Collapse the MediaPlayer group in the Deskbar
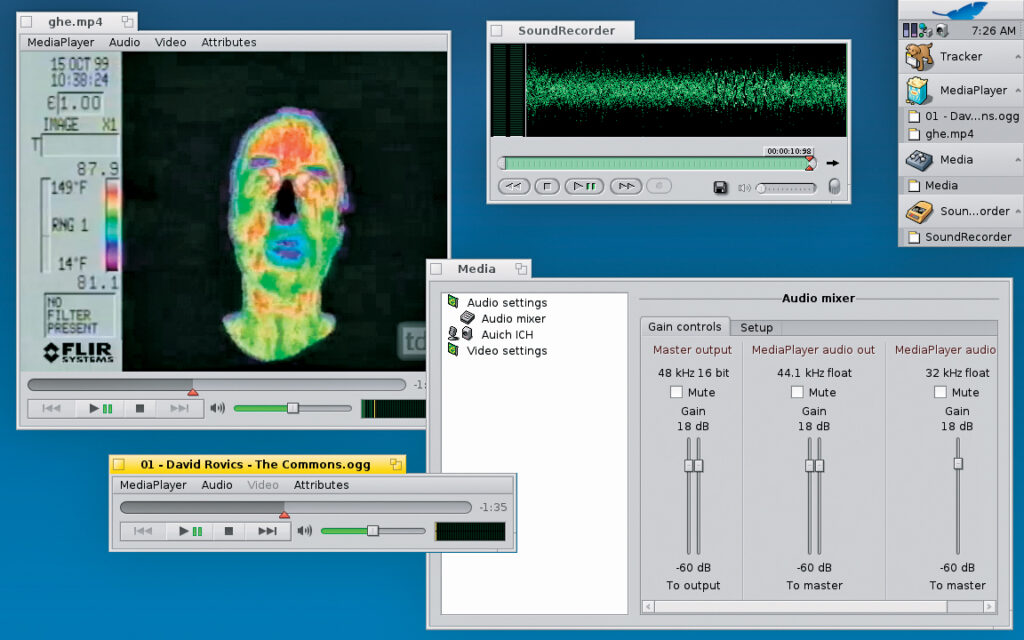 click(x=1016, y=90)
